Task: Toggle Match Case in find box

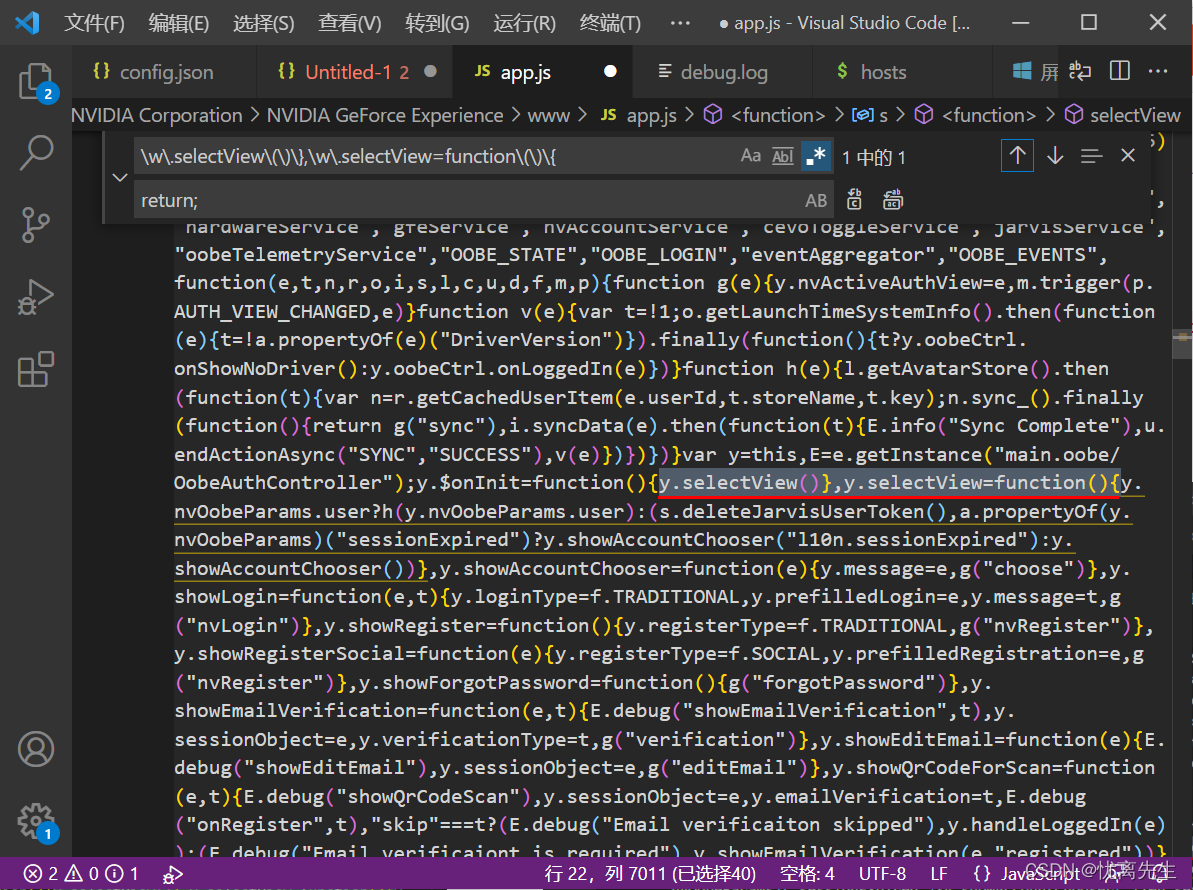Action: (x=750, y=156)
